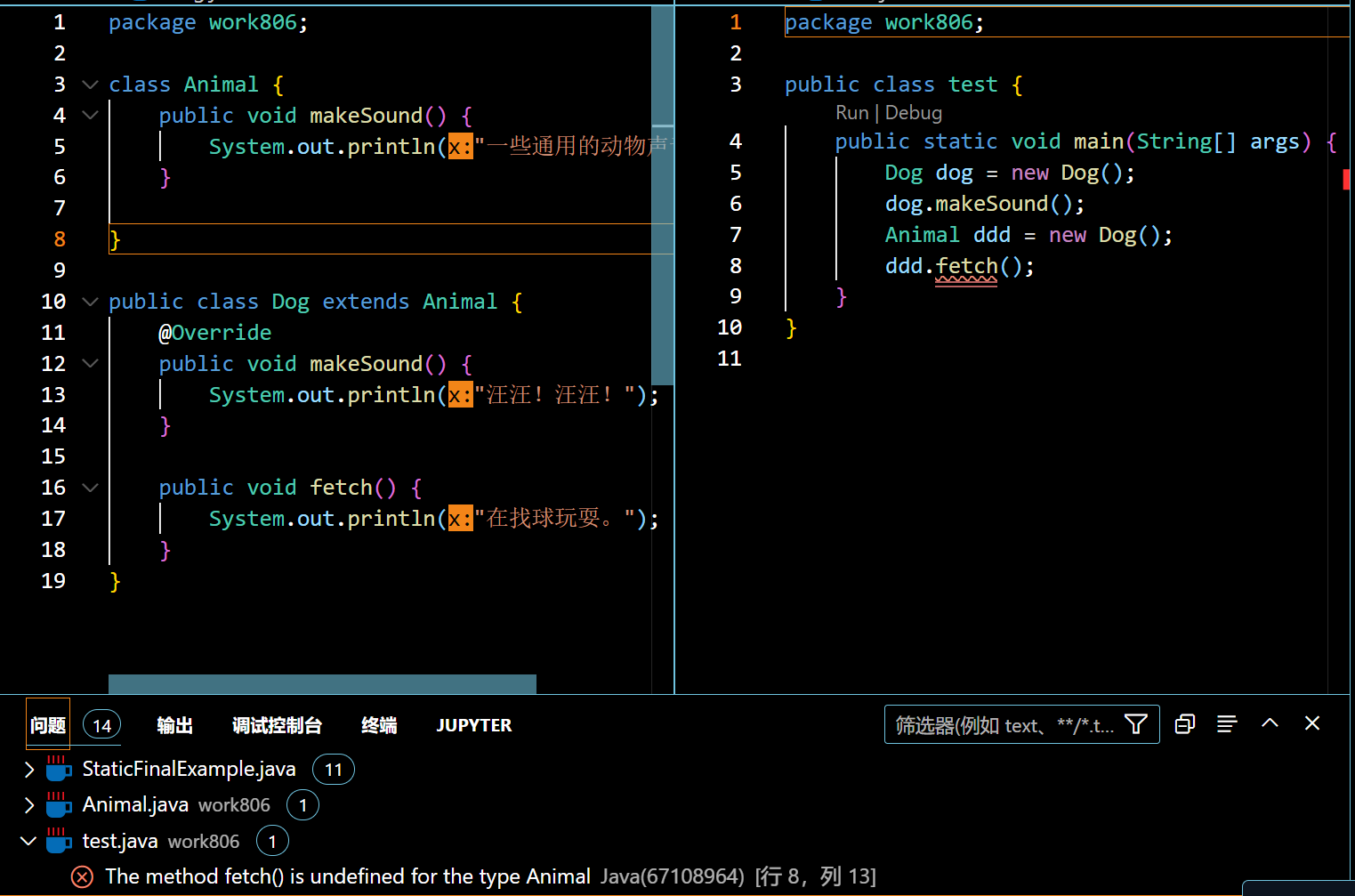This screenshot has width=1355, height=896.
Task: Fold the makeSound method on line 4
Action: click(x=90, y=116)
